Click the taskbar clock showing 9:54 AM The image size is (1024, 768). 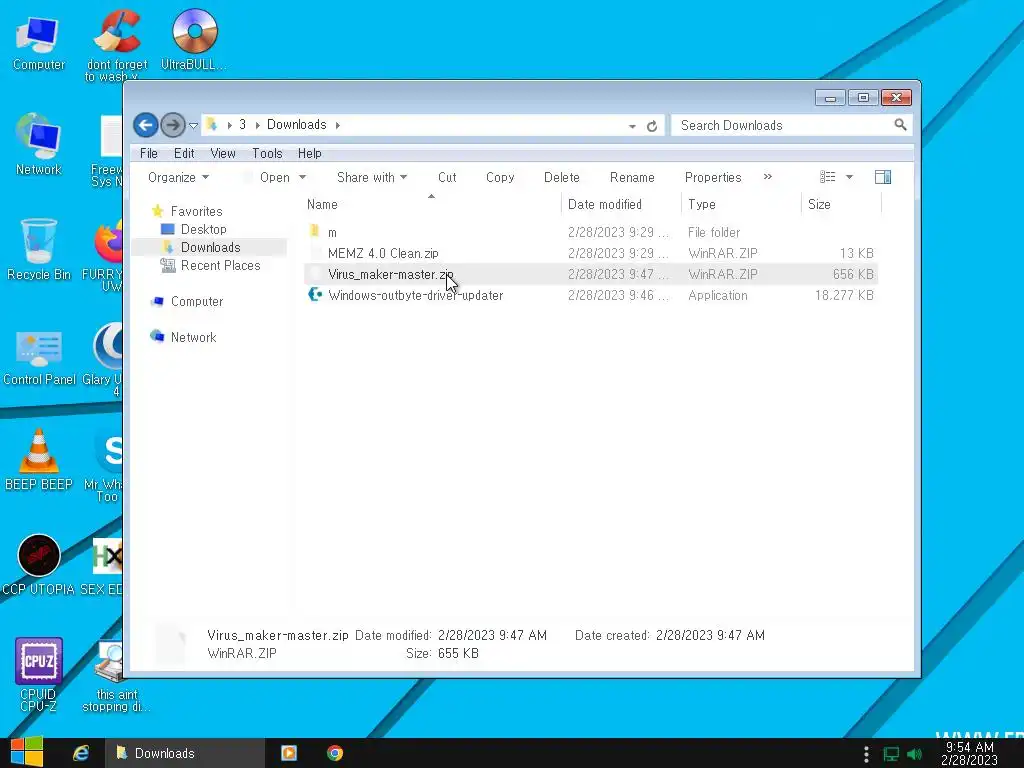pyautogui.click(x=969, y=753)
